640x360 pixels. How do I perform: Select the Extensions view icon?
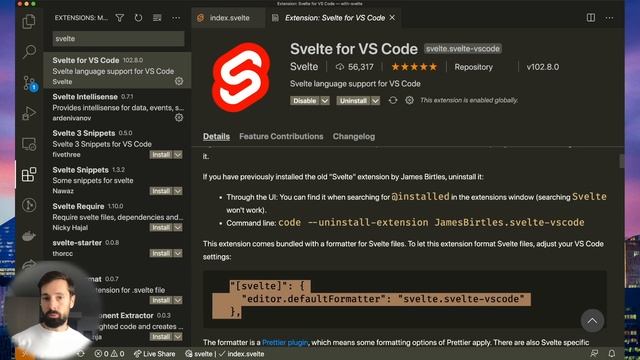[x=29, y=175]
